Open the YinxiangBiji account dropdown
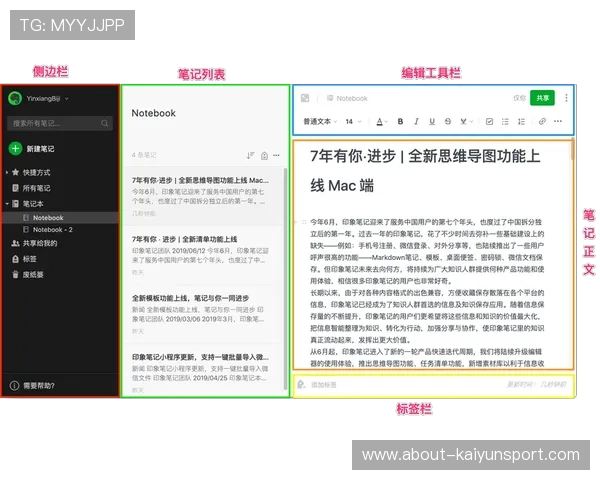The width and height of the screenshot is (600, 480). [67, 99]
